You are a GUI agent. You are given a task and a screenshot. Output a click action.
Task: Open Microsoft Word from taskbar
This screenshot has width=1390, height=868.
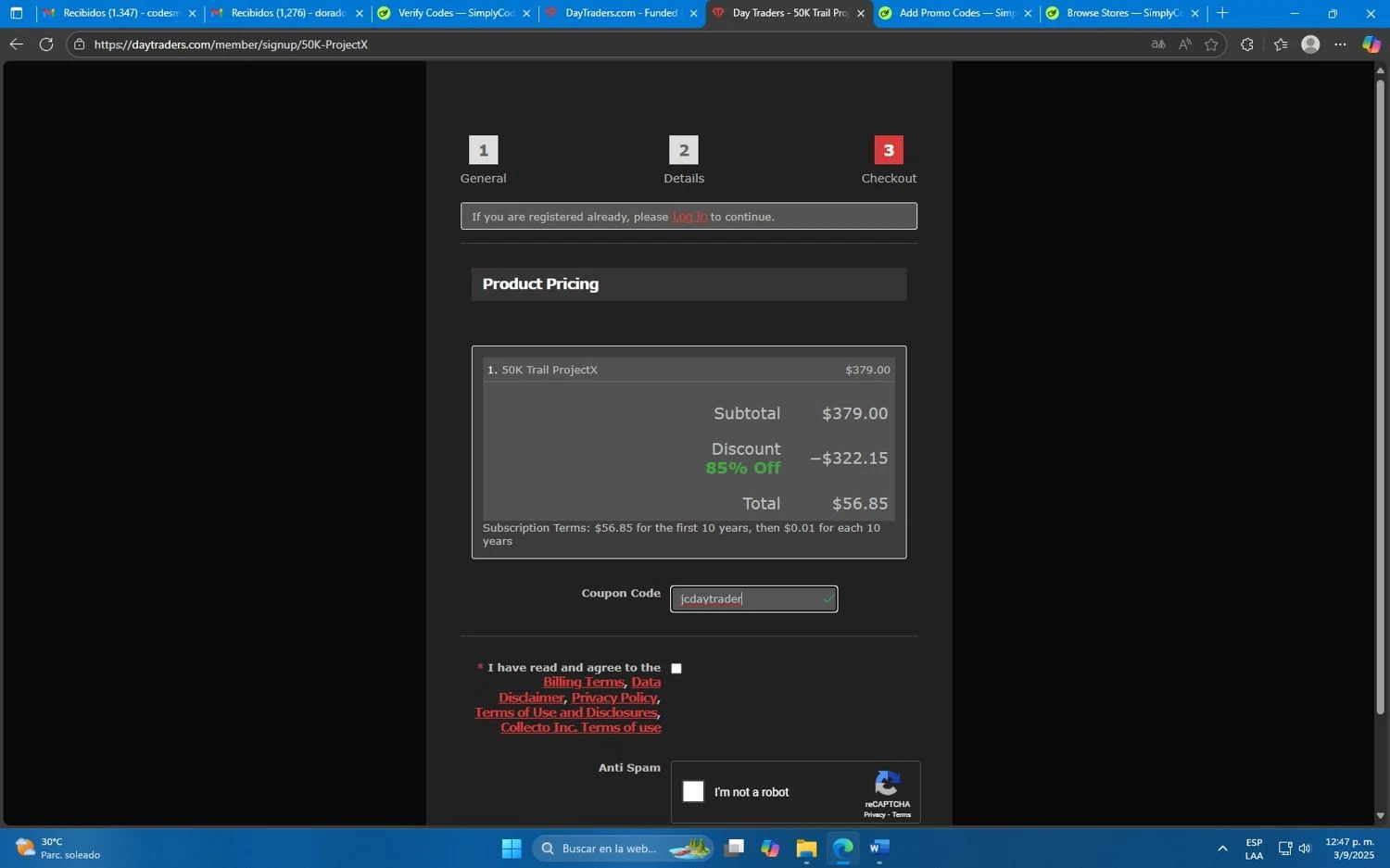879,848
